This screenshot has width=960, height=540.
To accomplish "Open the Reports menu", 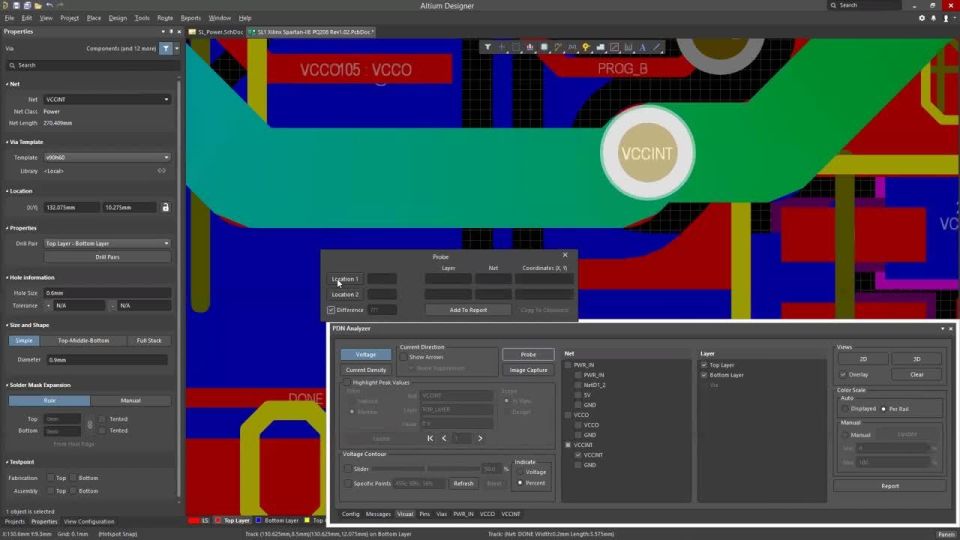I will tap(190, 18).
